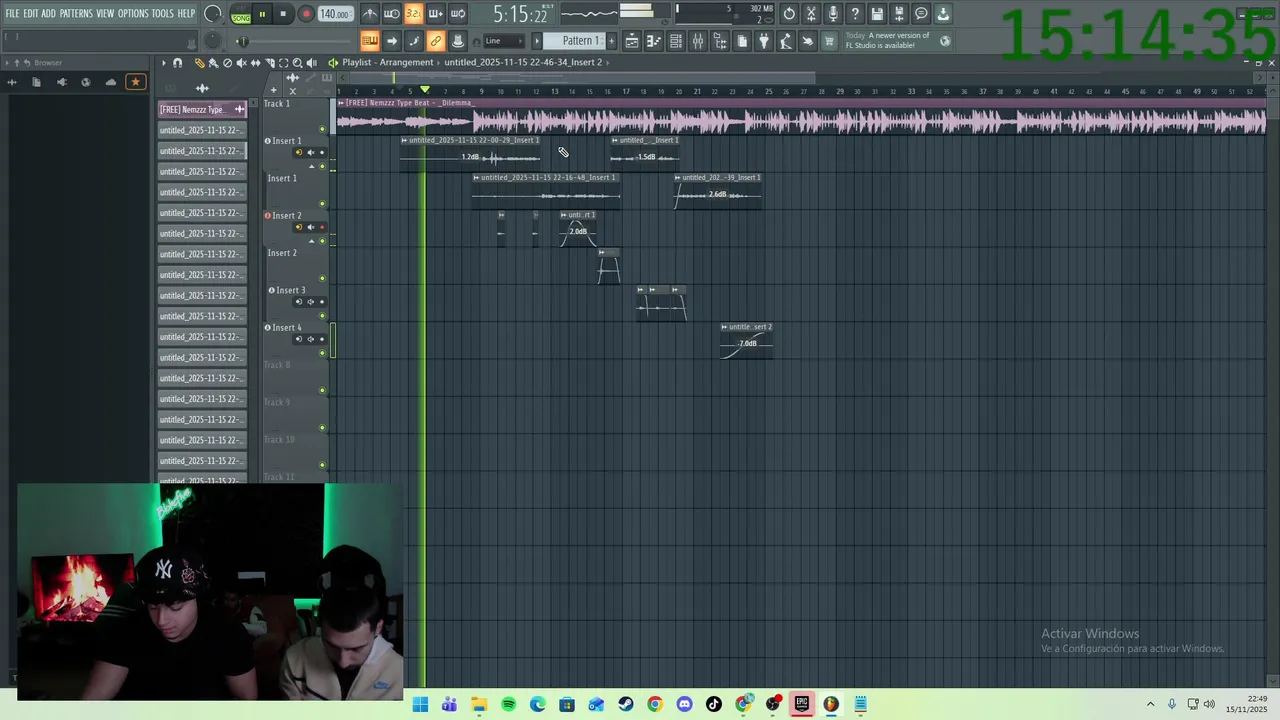Select the playlist slip tool
The image size is (1280, 720).
point(255,62)
